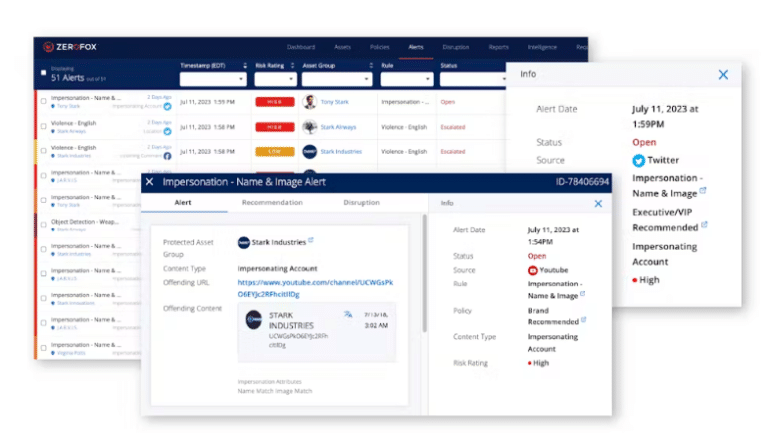This screenshot has width=768, height=438.
Task: Click Facebook icon on third alert row
Action: [168, 156]
